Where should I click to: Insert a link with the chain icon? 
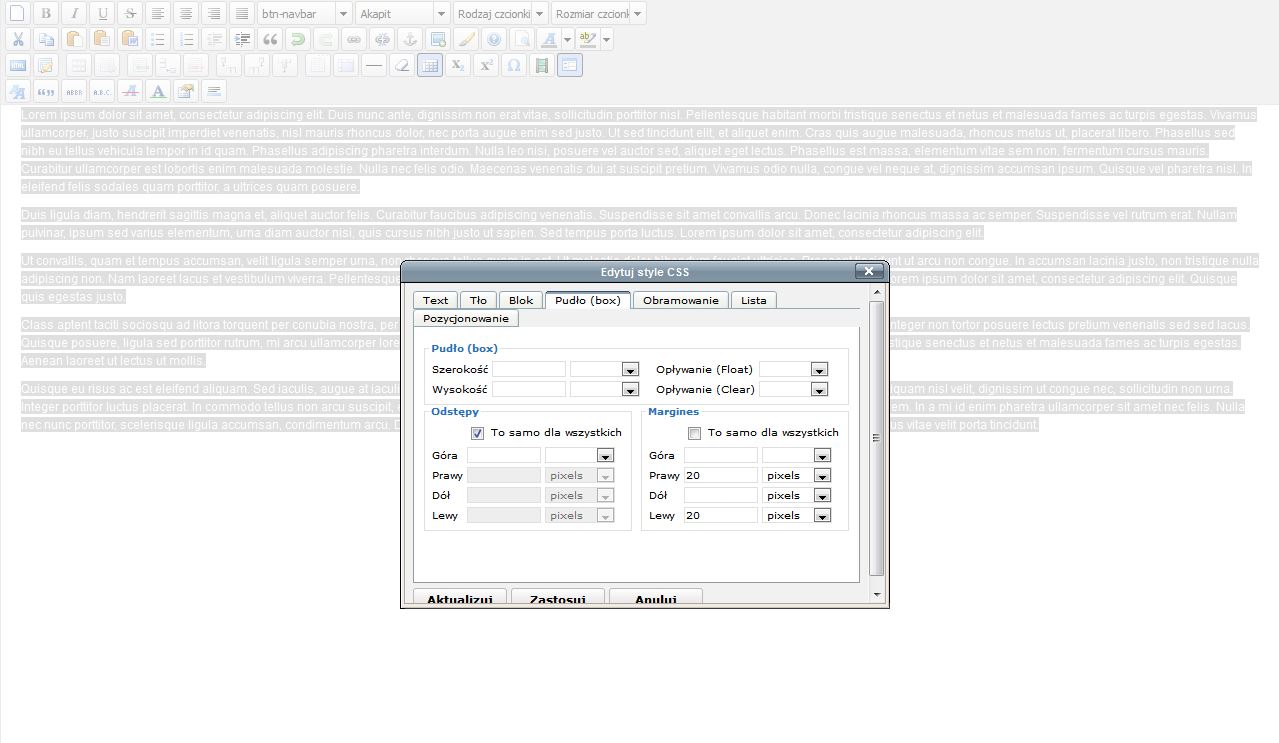click(x=353, y=39)
